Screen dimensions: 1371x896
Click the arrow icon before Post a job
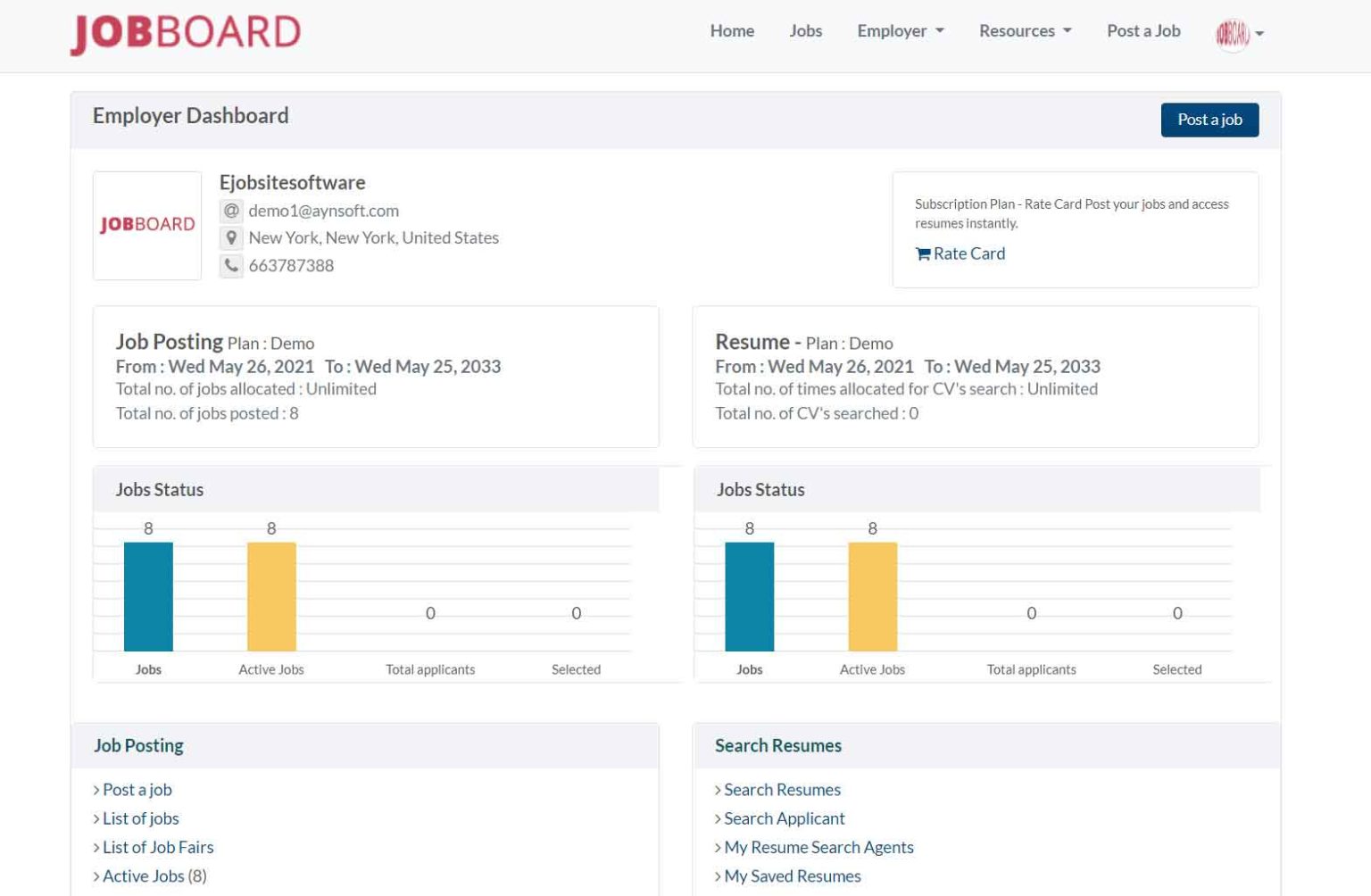point(96,790)
